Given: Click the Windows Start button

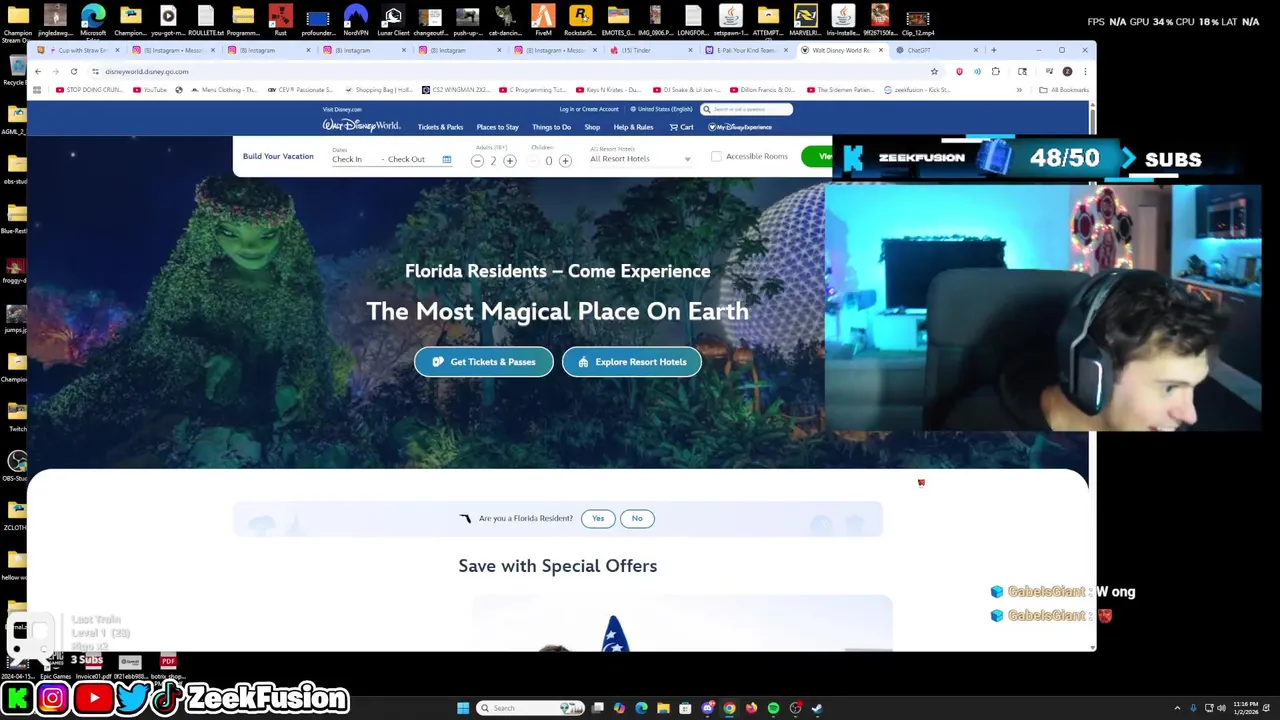Looking at the screenshot, I should 463,708.
